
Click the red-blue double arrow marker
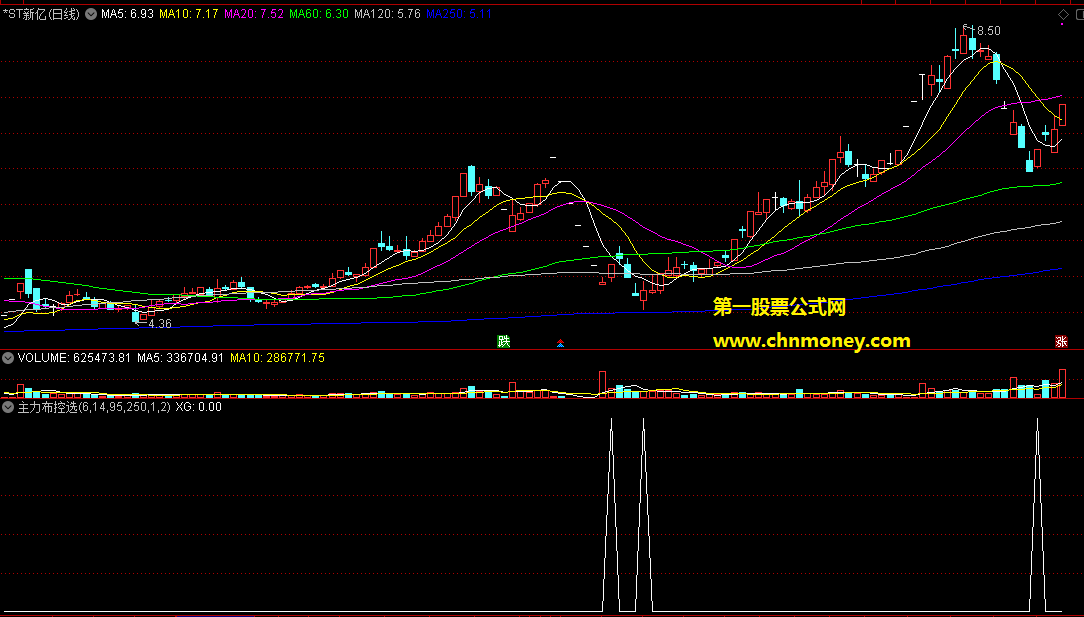(x=561, y=342)
